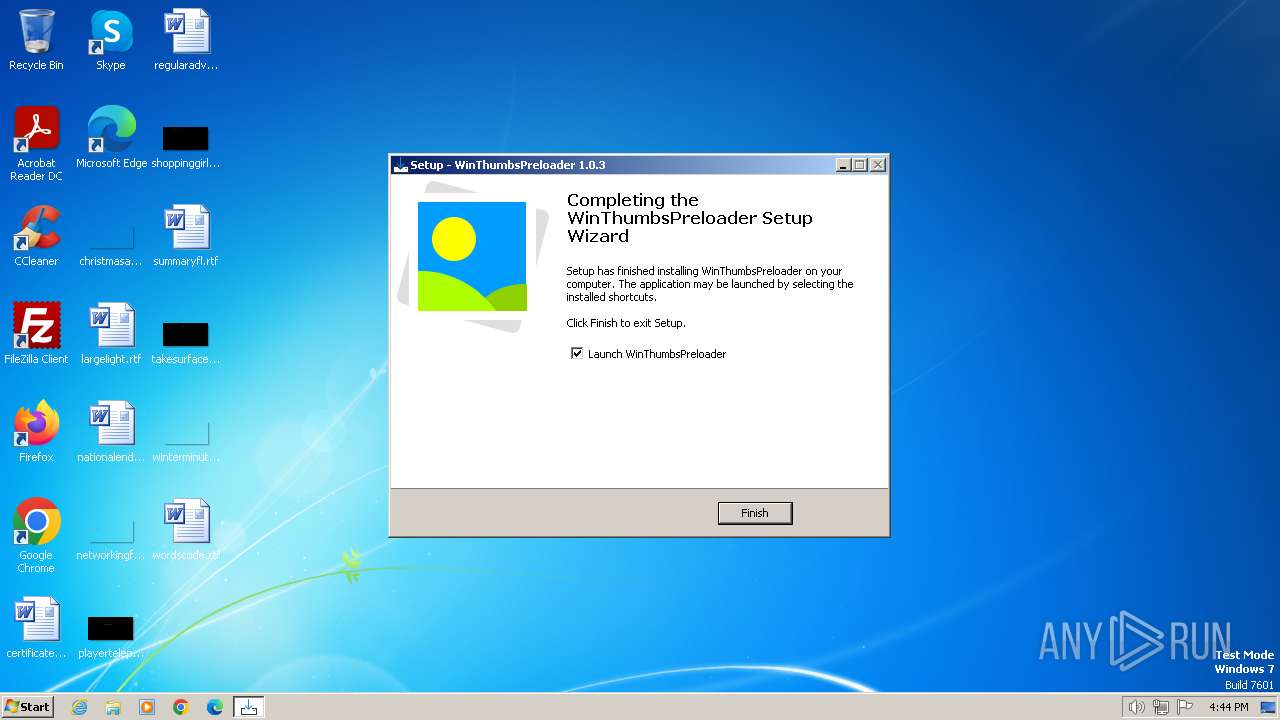Viewport: 1280px width, 720px height.
Task: Maximize the Setup window
Action: [x=860, y=165]
